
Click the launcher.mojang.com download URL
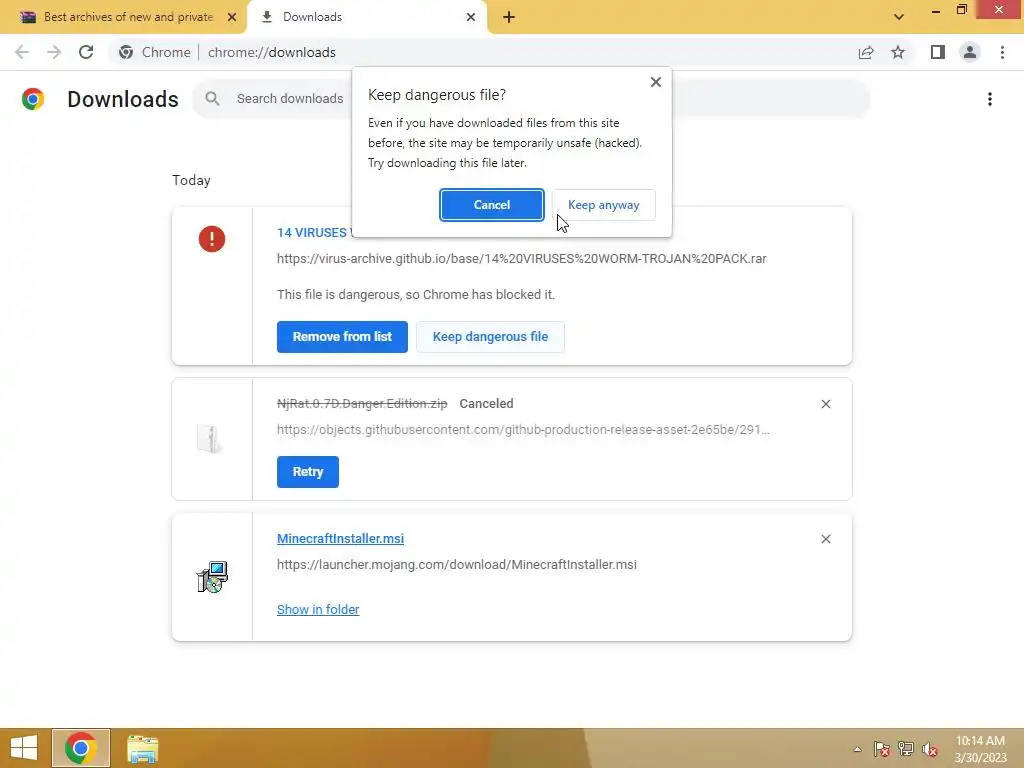[456, 564]
